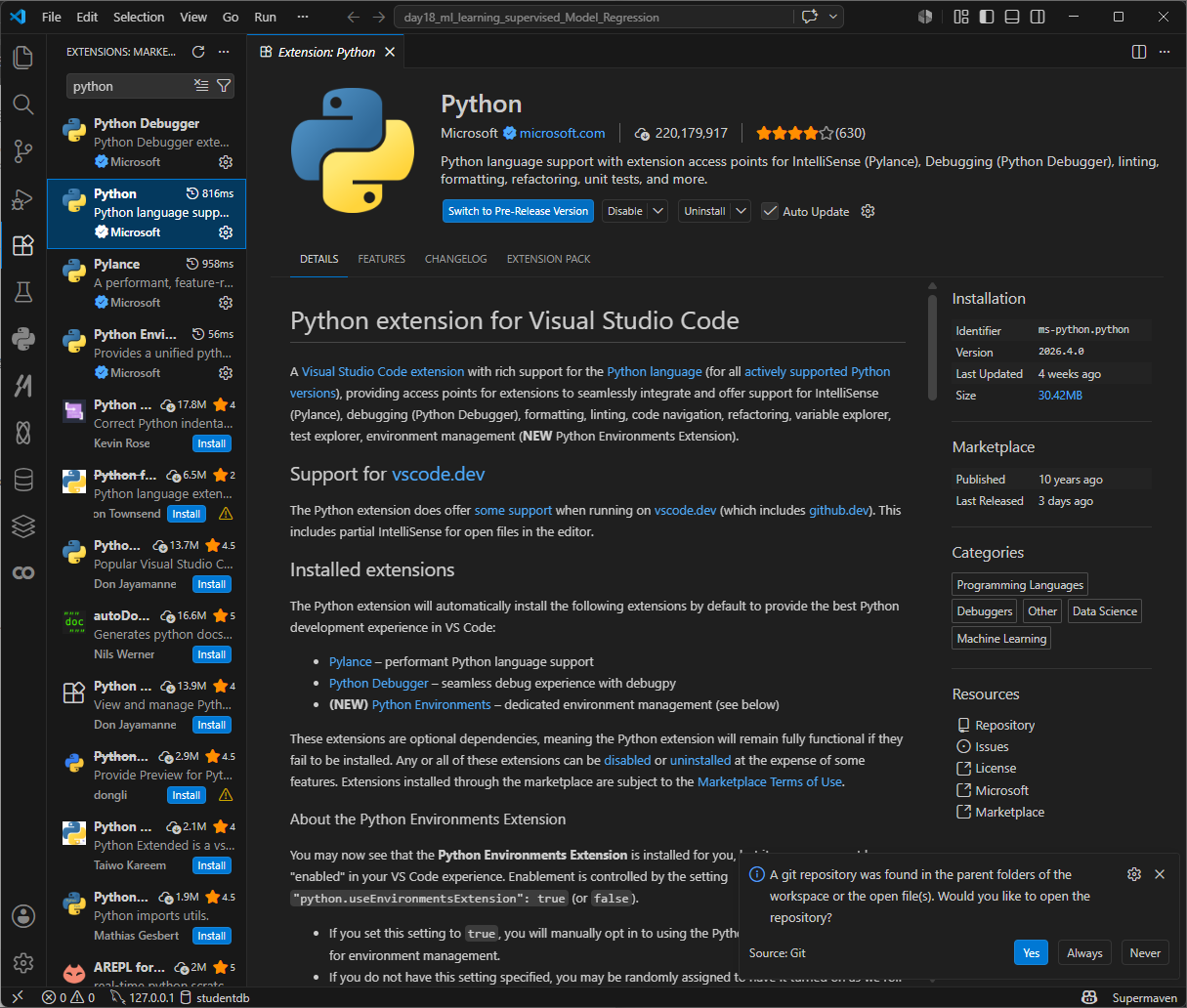Viewport: 1187px width, 1008px height.
Task: Open manage gear for Pylance extension
Action: 226,303
